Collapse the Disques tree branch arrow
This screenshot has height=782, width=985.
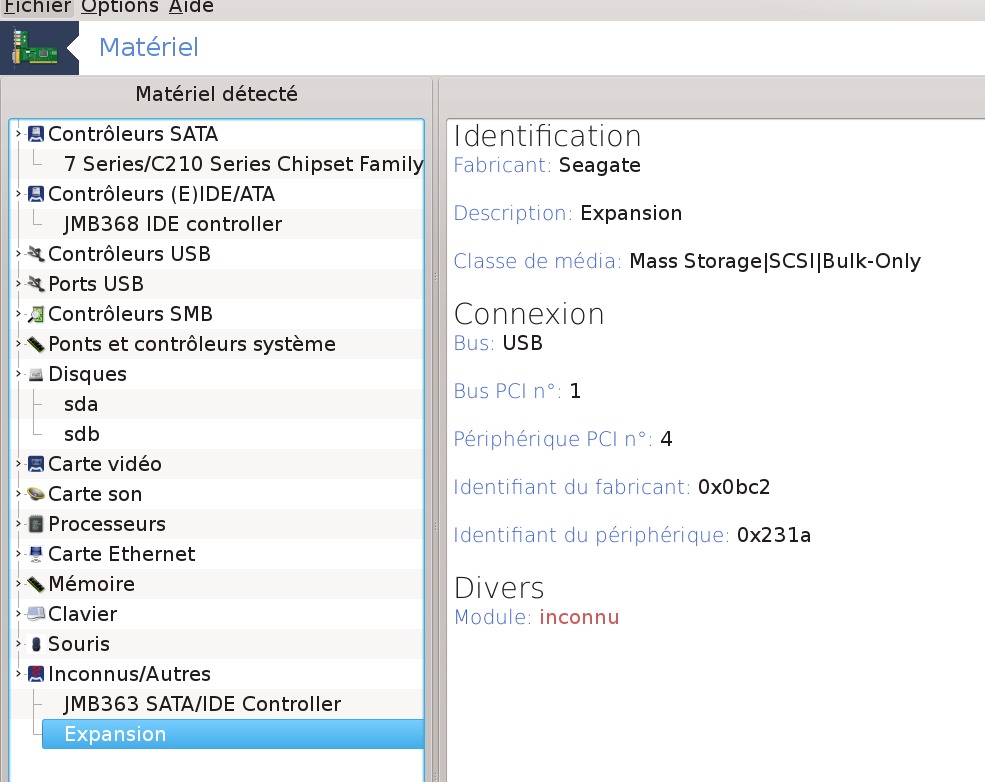click(18, 374)
